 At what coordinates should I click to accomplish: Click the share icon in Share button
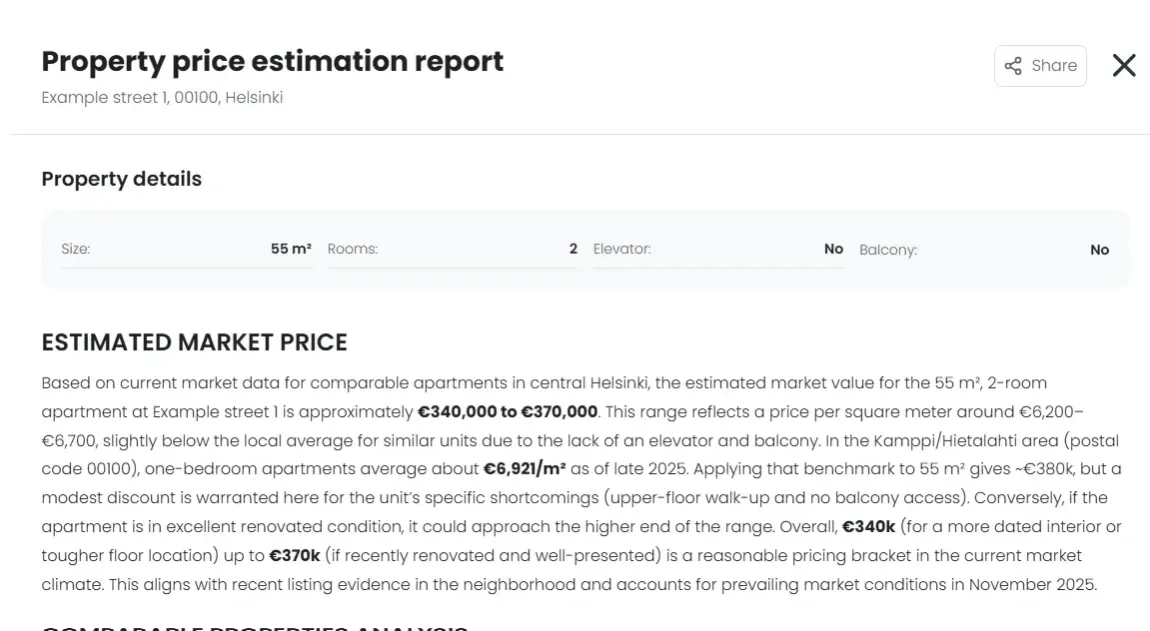pyautogui.click(x=1013, y=66)
